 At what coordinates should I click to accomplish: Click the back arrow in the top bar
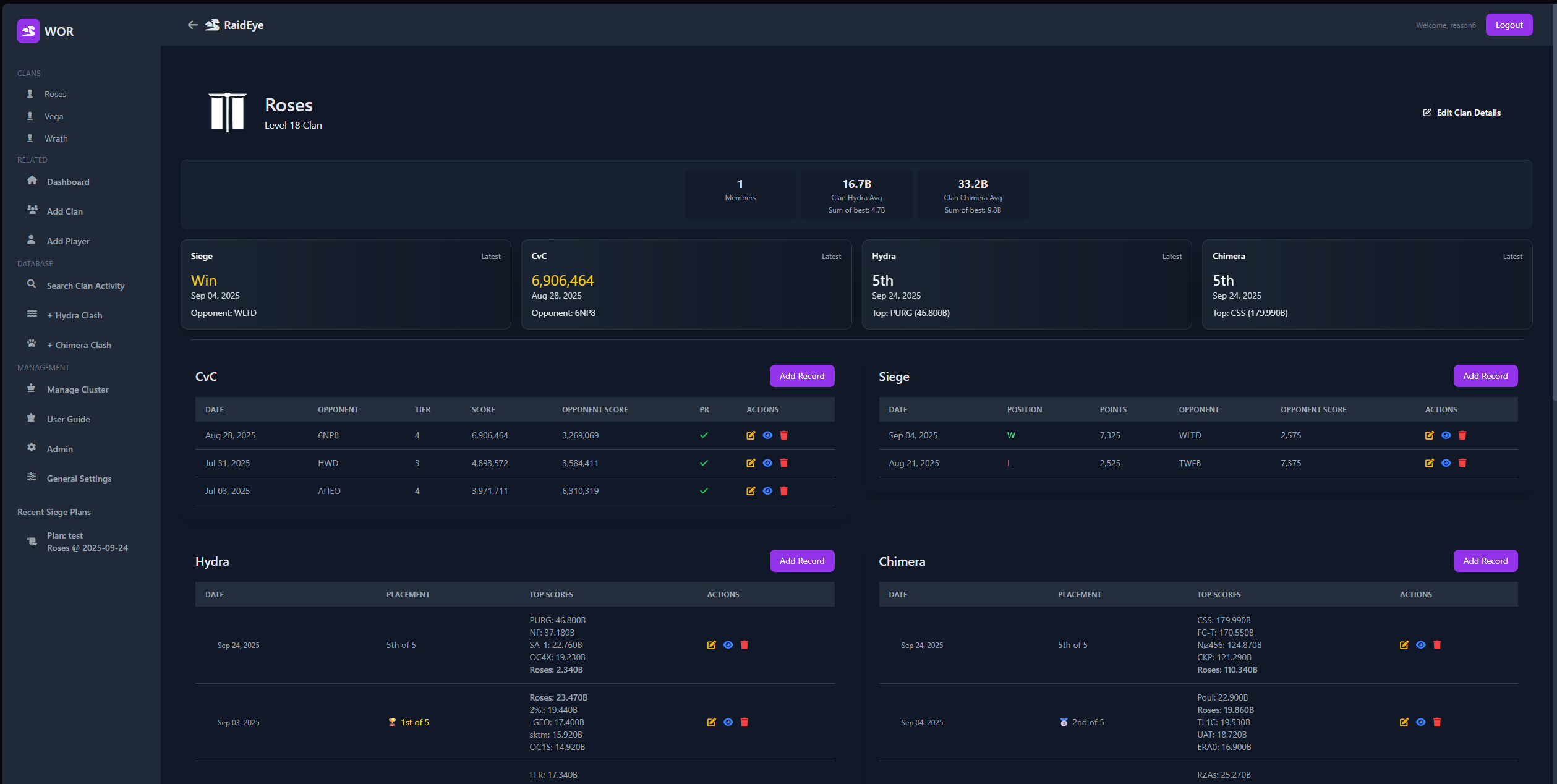pyautogui.click(x=192, y=25)
